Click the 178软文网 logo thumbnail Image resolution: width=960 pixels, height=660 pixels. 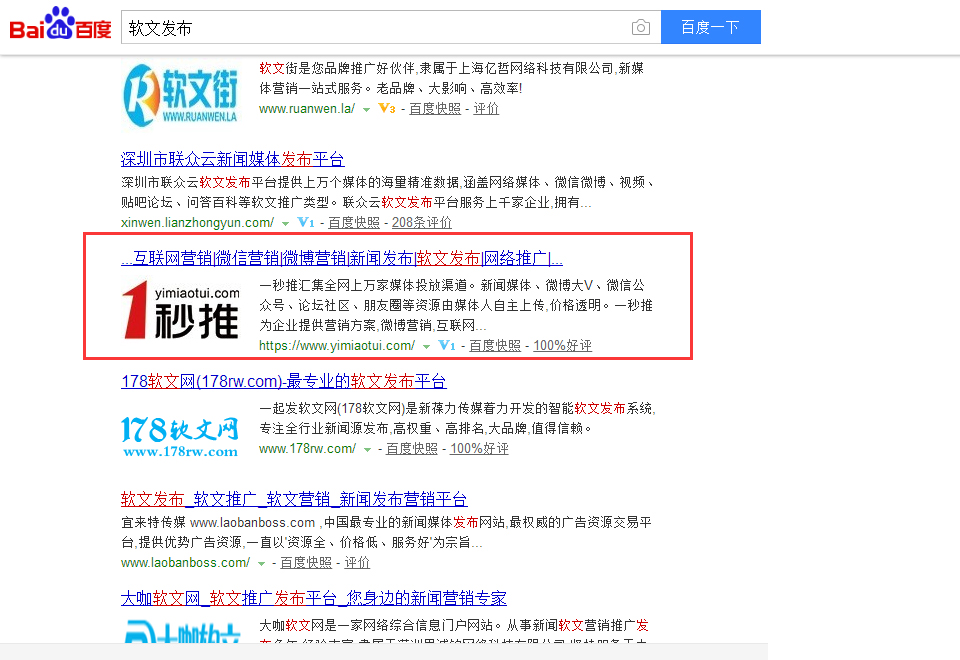[x=180, y=436]
